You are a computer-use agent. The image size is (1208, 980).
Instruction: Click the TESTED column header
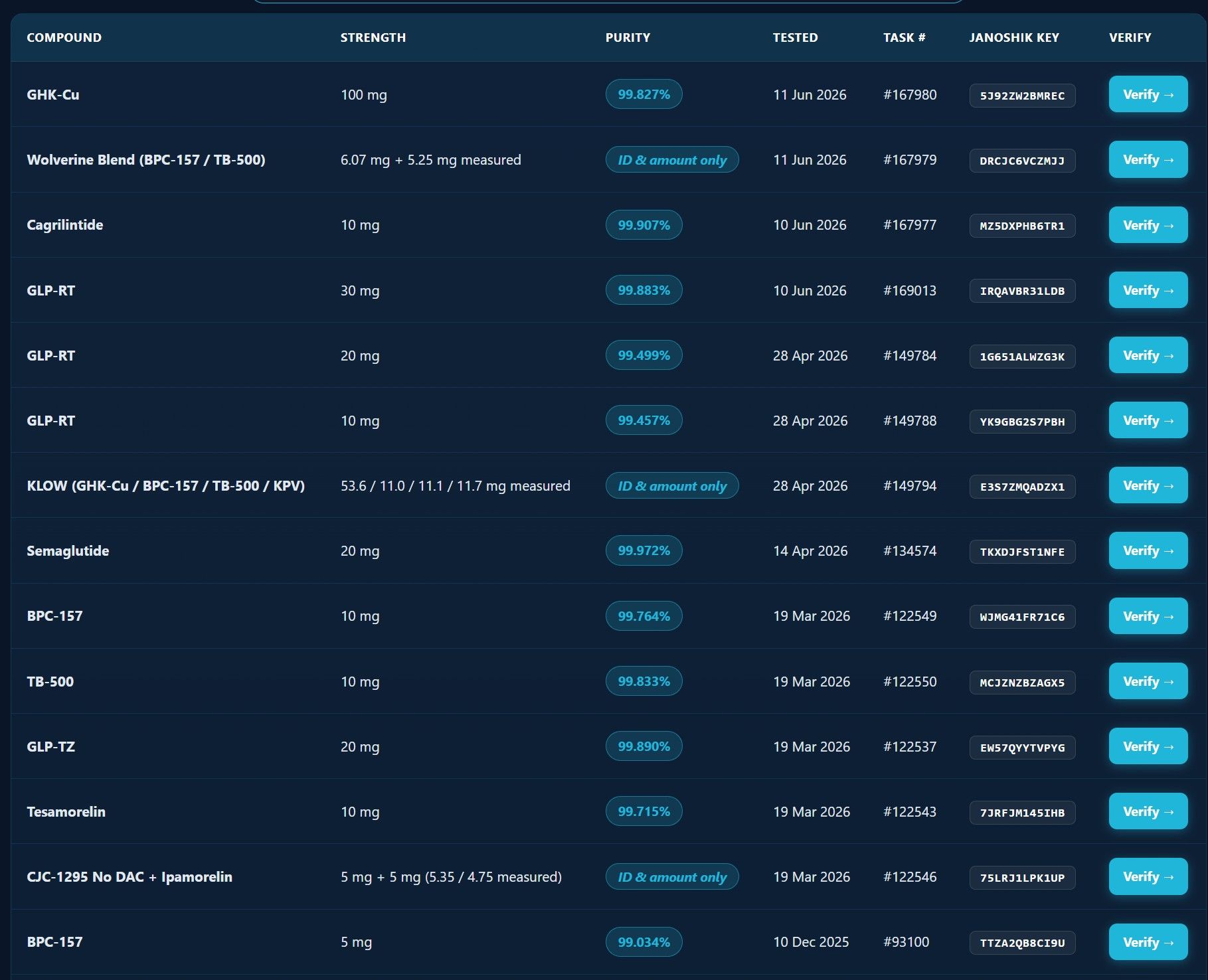point(795,38)
